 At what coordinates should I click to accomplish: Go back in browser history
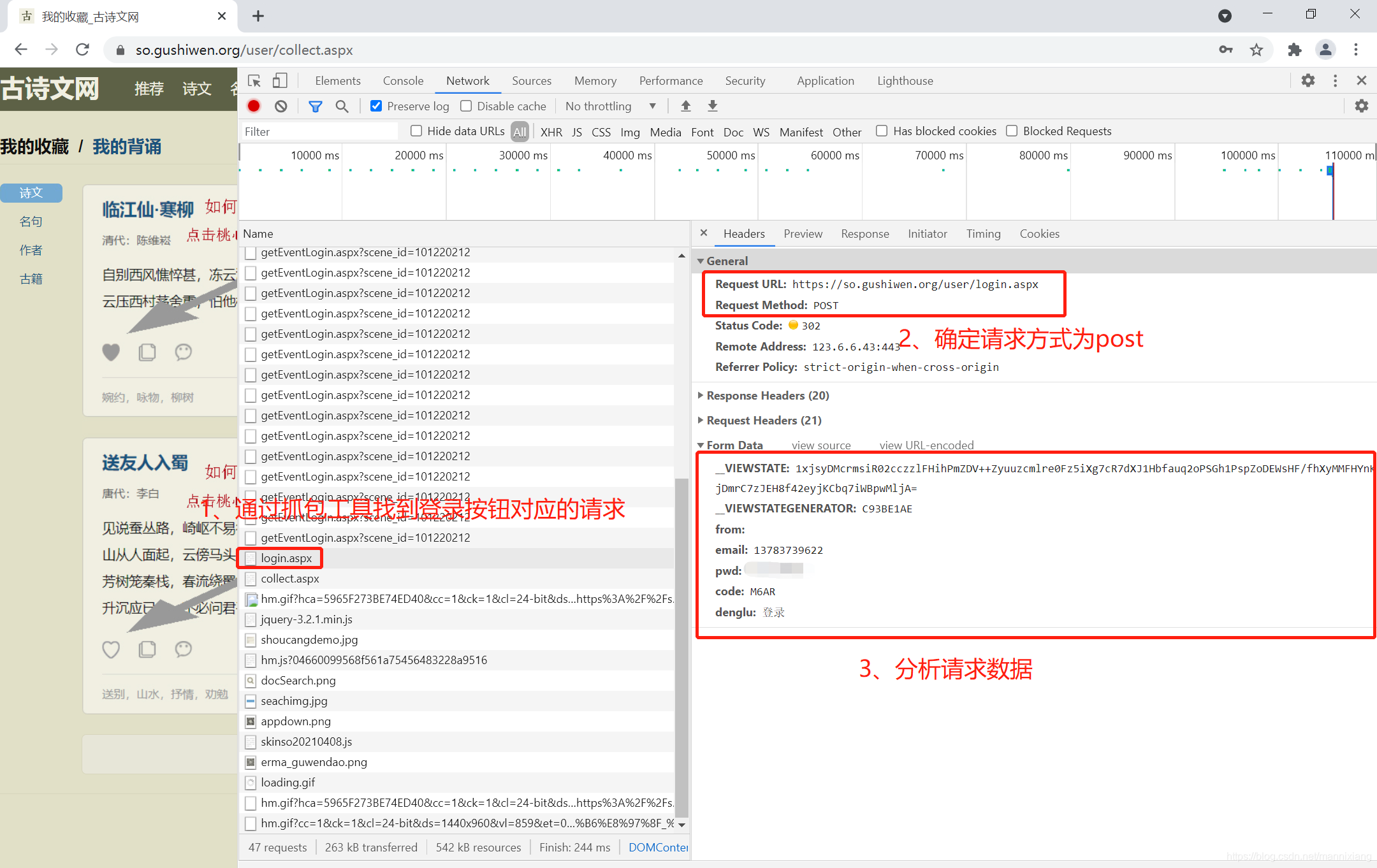pos(21,50)
